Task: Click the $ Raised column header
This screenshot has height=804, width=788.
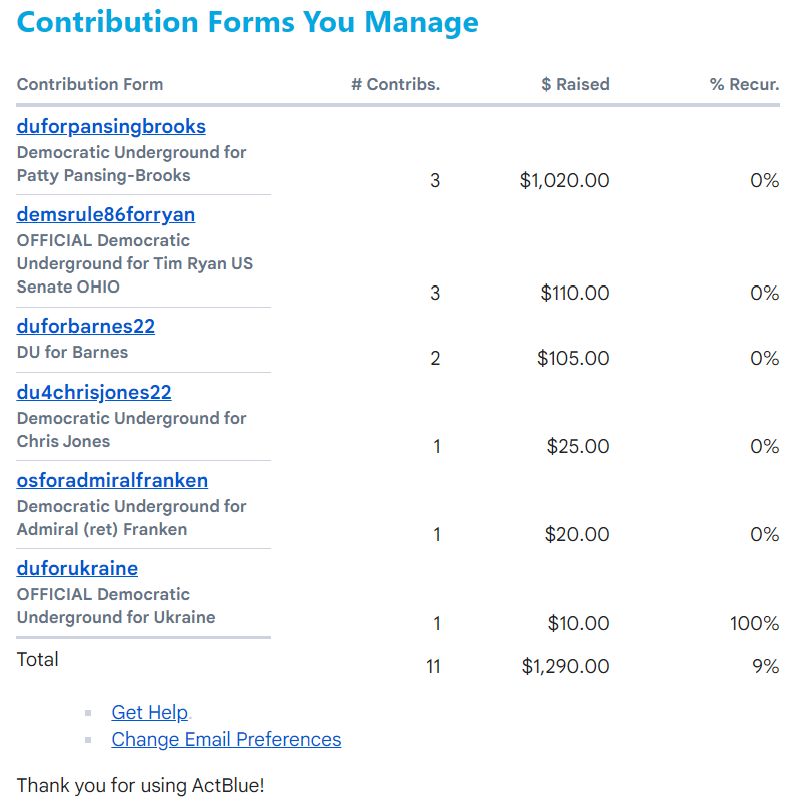Action: [575, 84]
